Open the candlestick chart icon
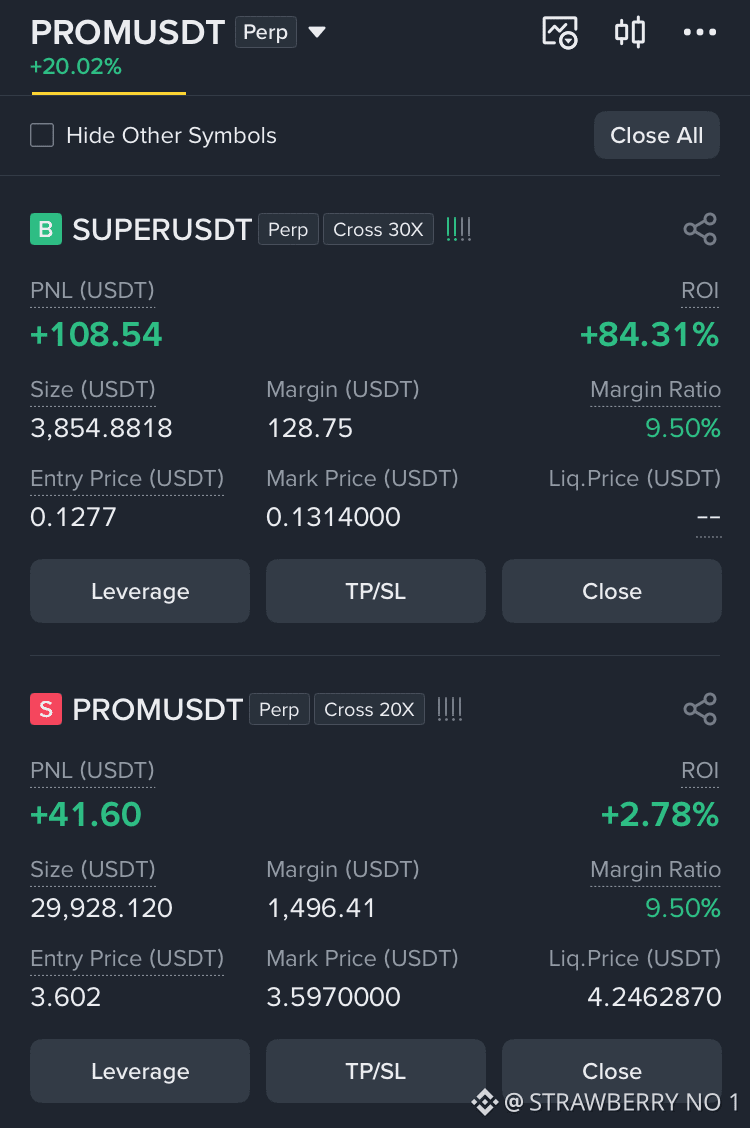This screenshot has width=750, height=1128. 630,32
